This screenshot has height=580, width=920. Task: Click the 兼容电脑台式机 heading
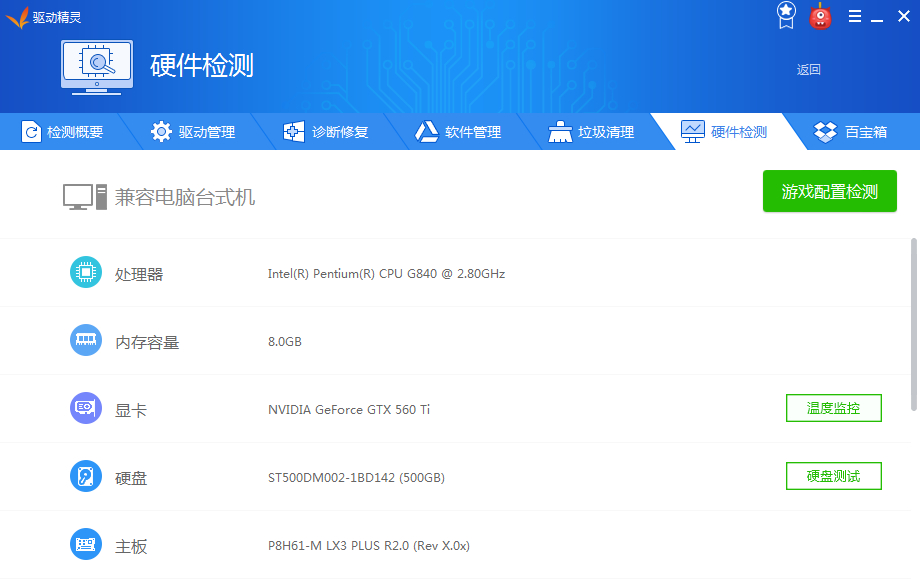tap(185, 197)
